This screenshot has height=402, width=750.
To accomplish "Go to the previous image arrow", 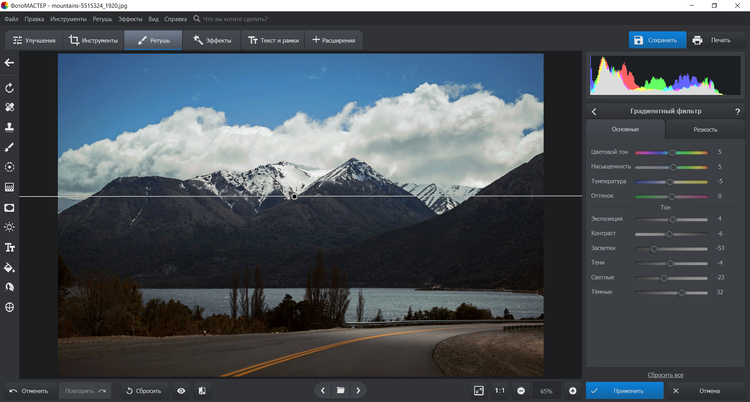I will [x=322, y=390].
